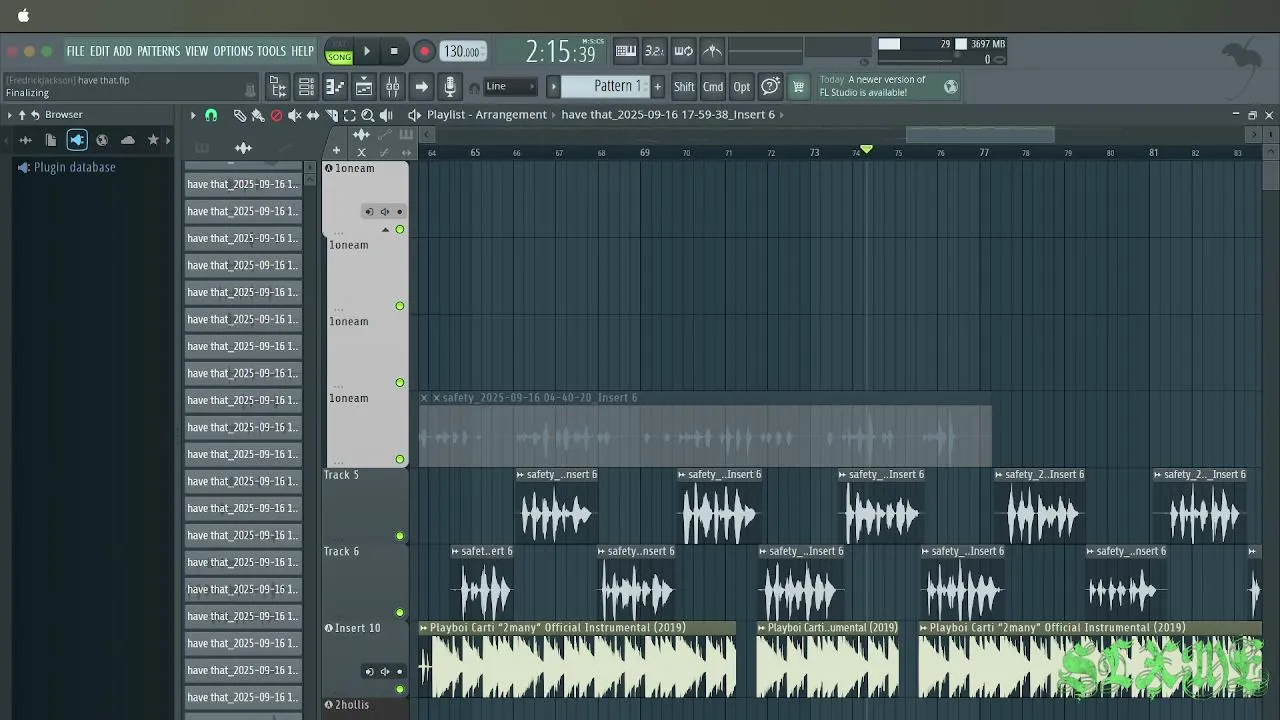Select the Draw pencil tool in playlist

point(240,115)
